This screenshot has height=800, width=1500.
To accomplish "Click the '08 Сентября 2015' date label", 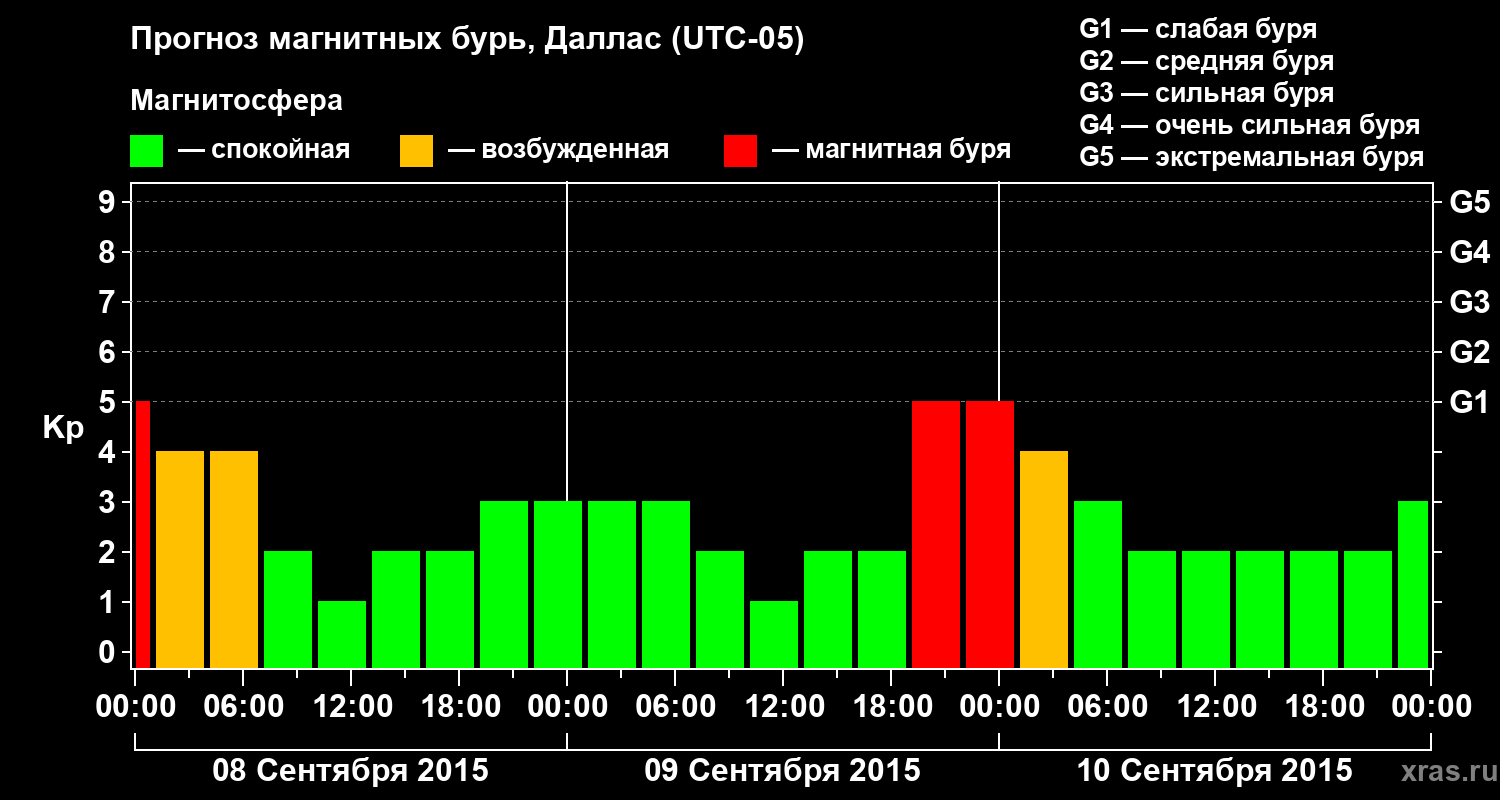I will [x=351, y=771].
